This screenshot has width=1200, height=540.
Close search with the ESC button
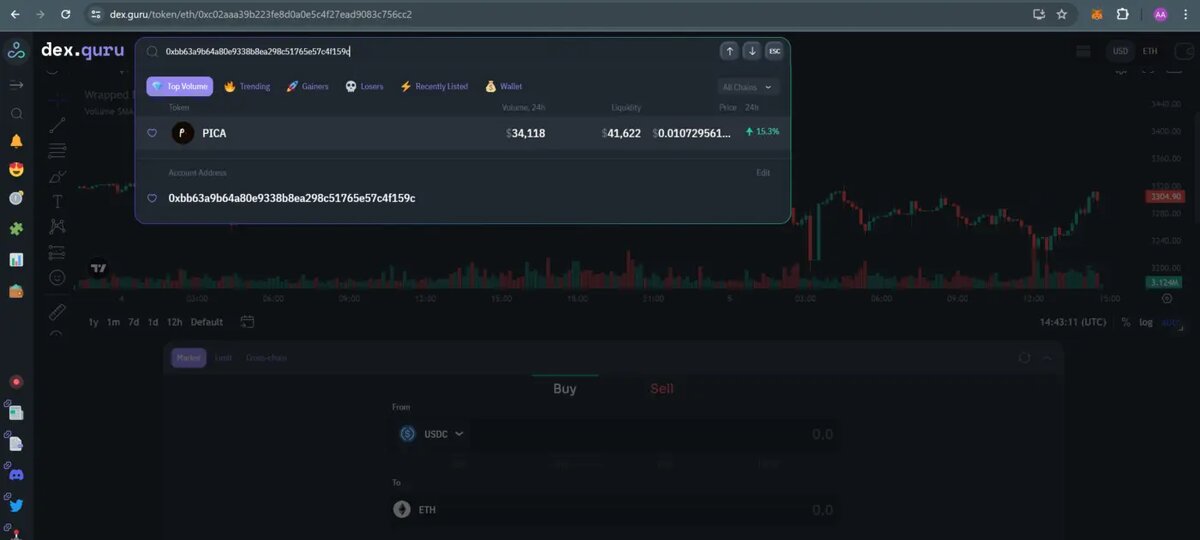point(774,51)
